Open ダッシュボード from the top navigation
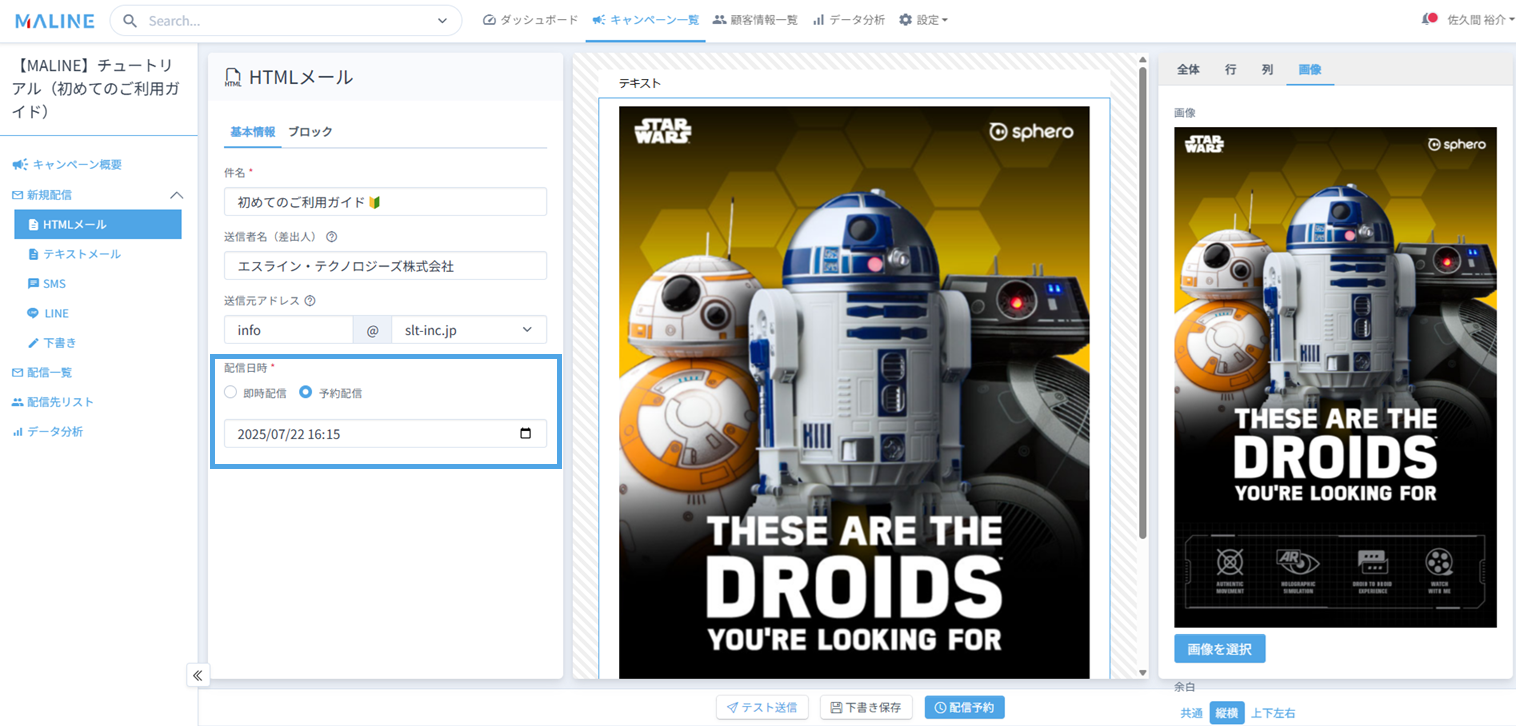 (530, 20)
